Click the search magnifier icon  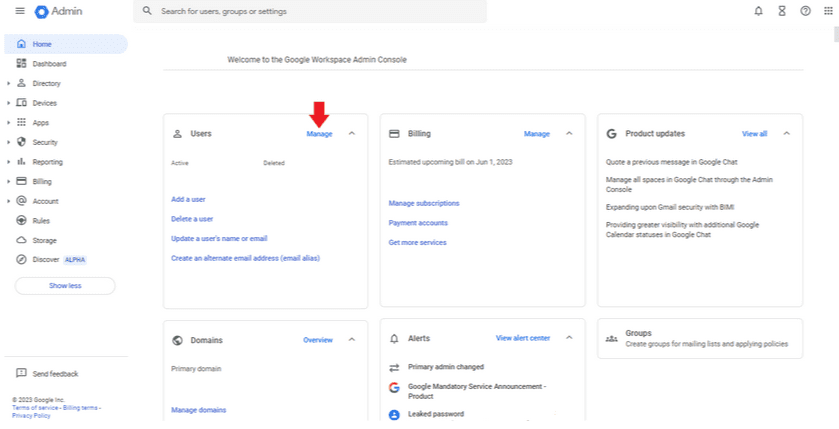click(x=147, y=11)
